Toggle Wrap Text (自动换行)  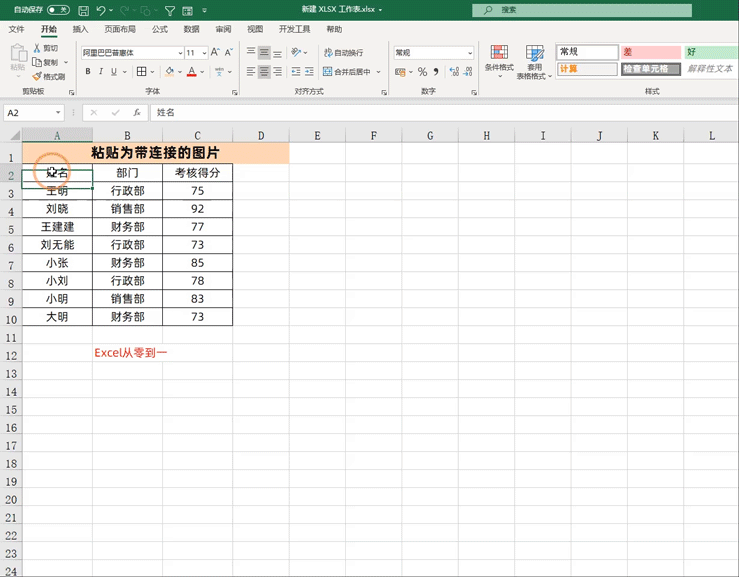pyautogui.click(x=344, y=53)
